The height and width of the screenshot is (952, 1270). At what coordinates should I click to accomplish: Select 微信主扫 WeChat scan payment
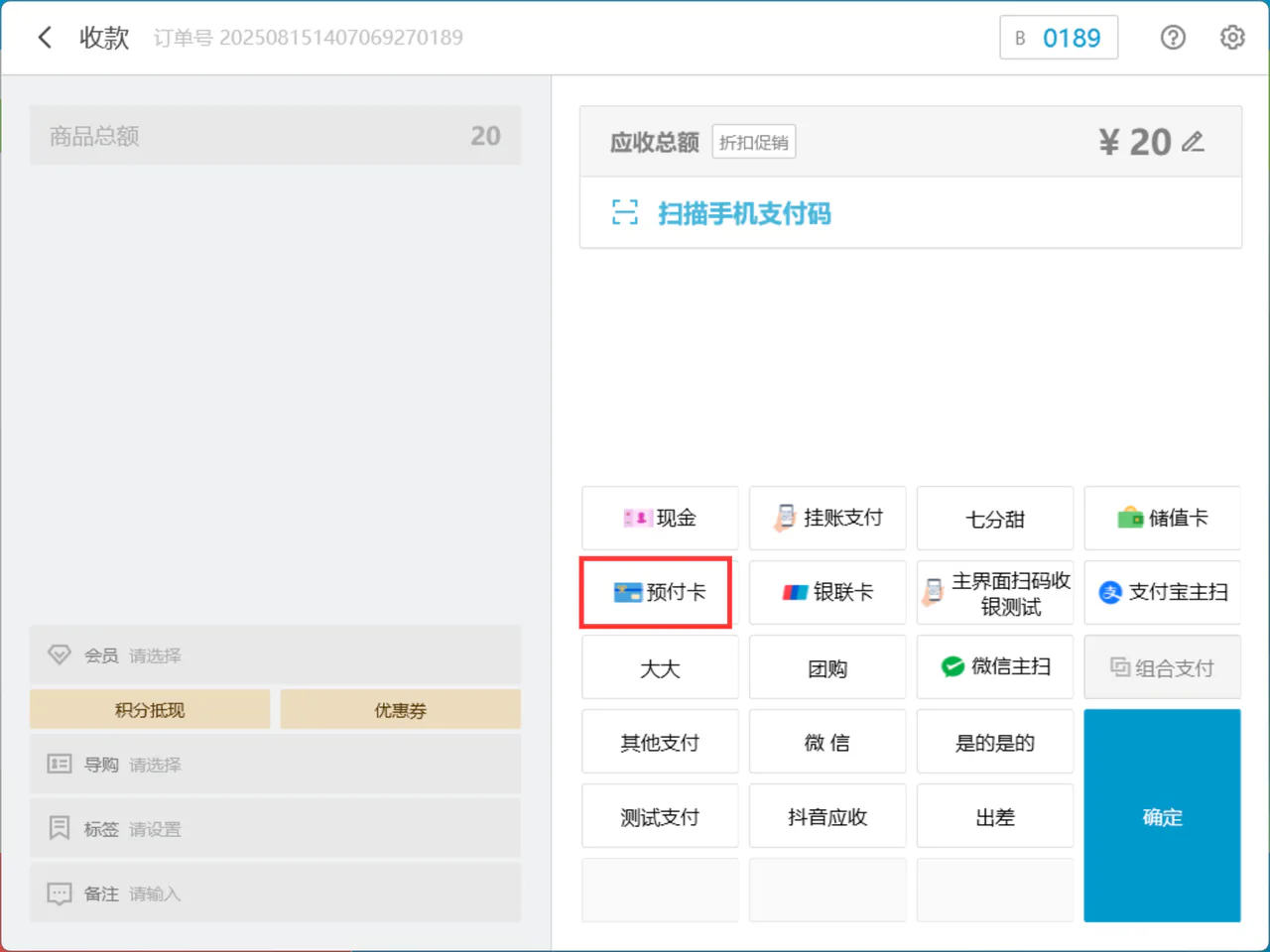coord(995,667)
